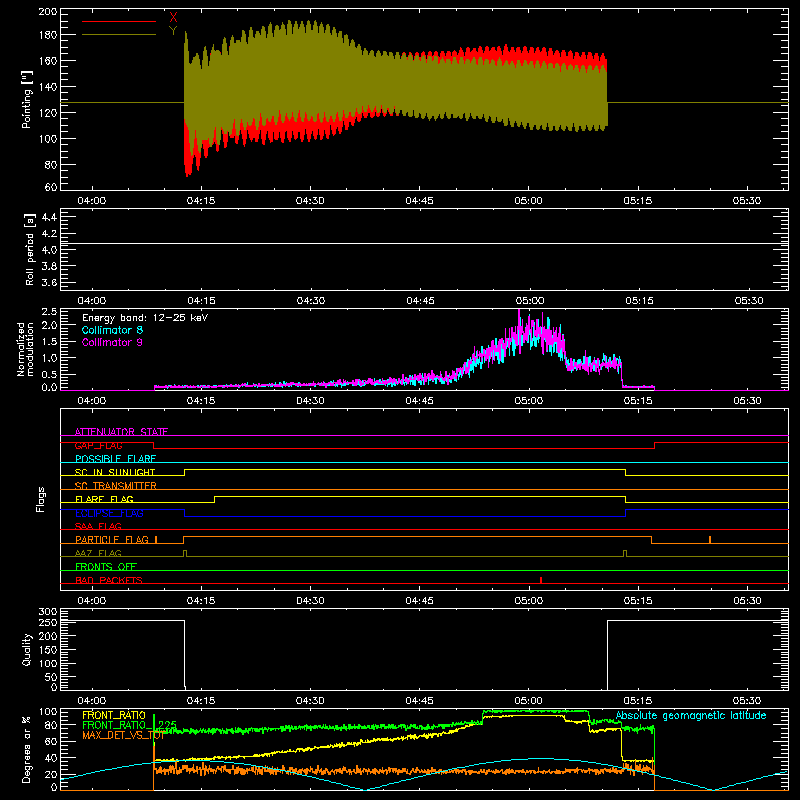The width and height of the screenshot is (800, 800).
Task: Click the Roll period axis title
Action: click(x=29, y=249)
